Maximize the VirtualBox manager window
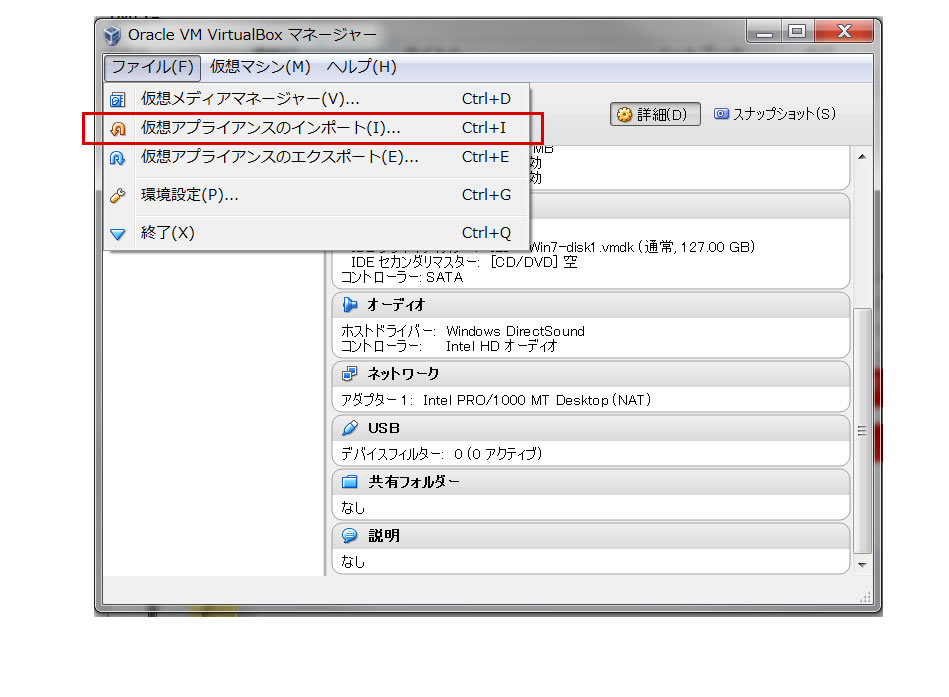The image size is (949, 697). (797, 31)
